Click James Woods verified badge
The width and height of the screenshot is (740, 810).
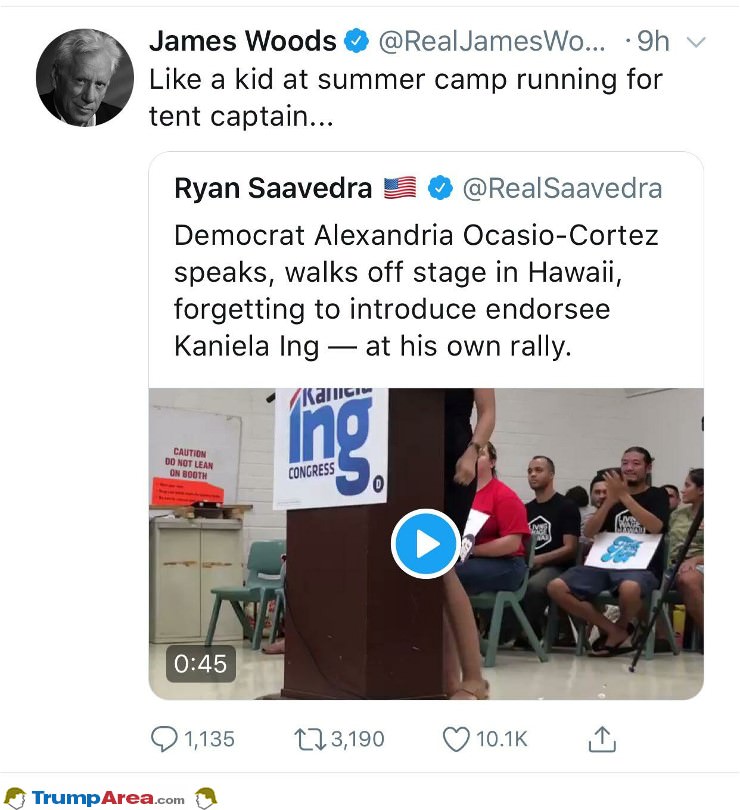357,41
